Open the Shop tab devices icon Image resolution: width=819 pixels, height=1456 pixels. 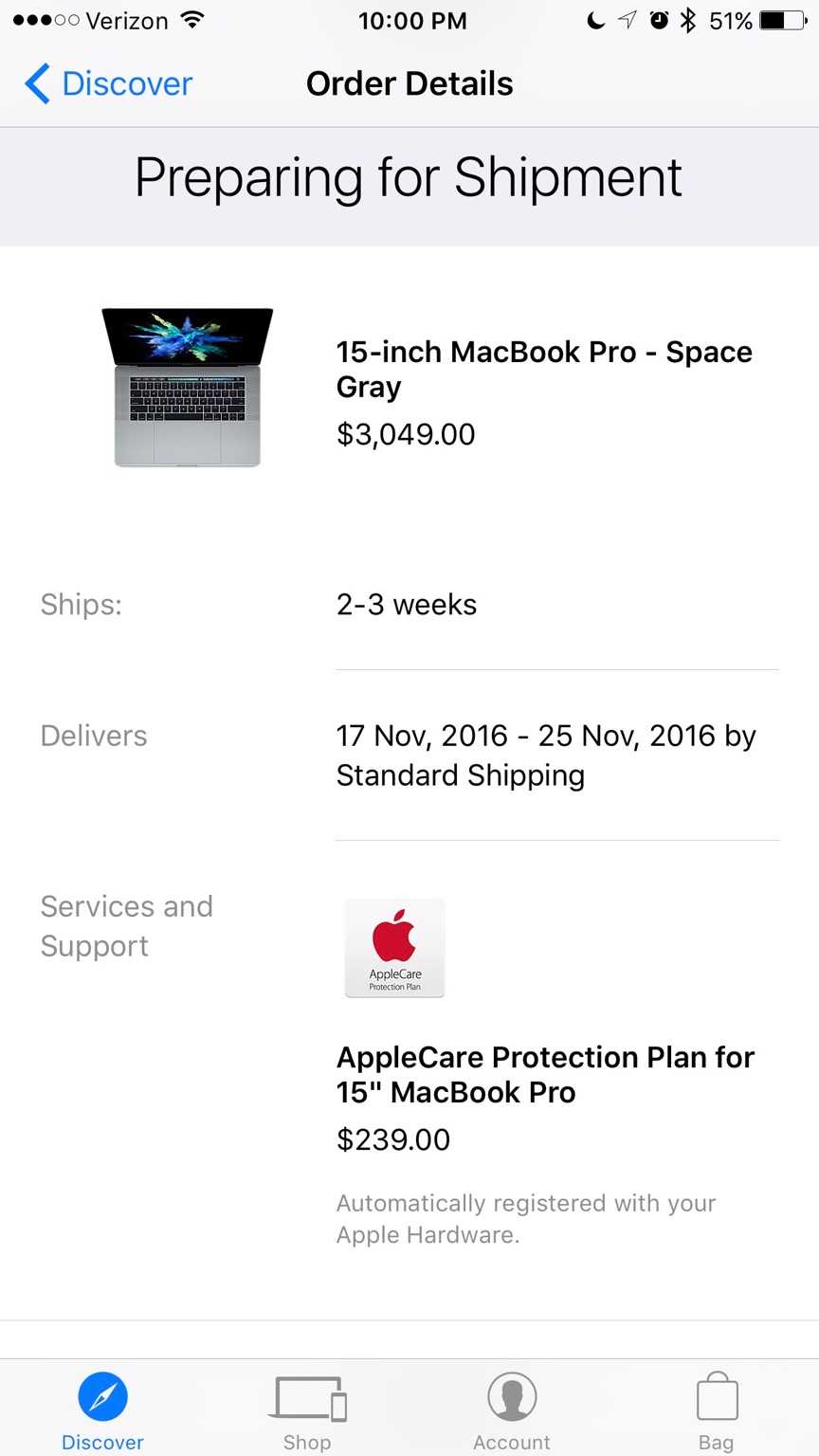308,1397
